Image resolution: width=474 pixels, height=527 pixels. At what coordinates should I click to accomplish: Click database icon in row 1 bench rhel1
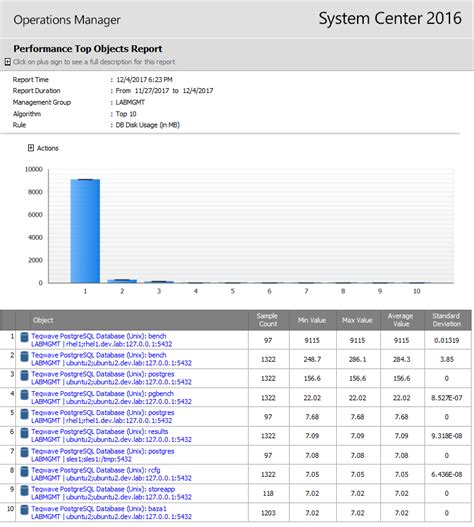[24, 337]
